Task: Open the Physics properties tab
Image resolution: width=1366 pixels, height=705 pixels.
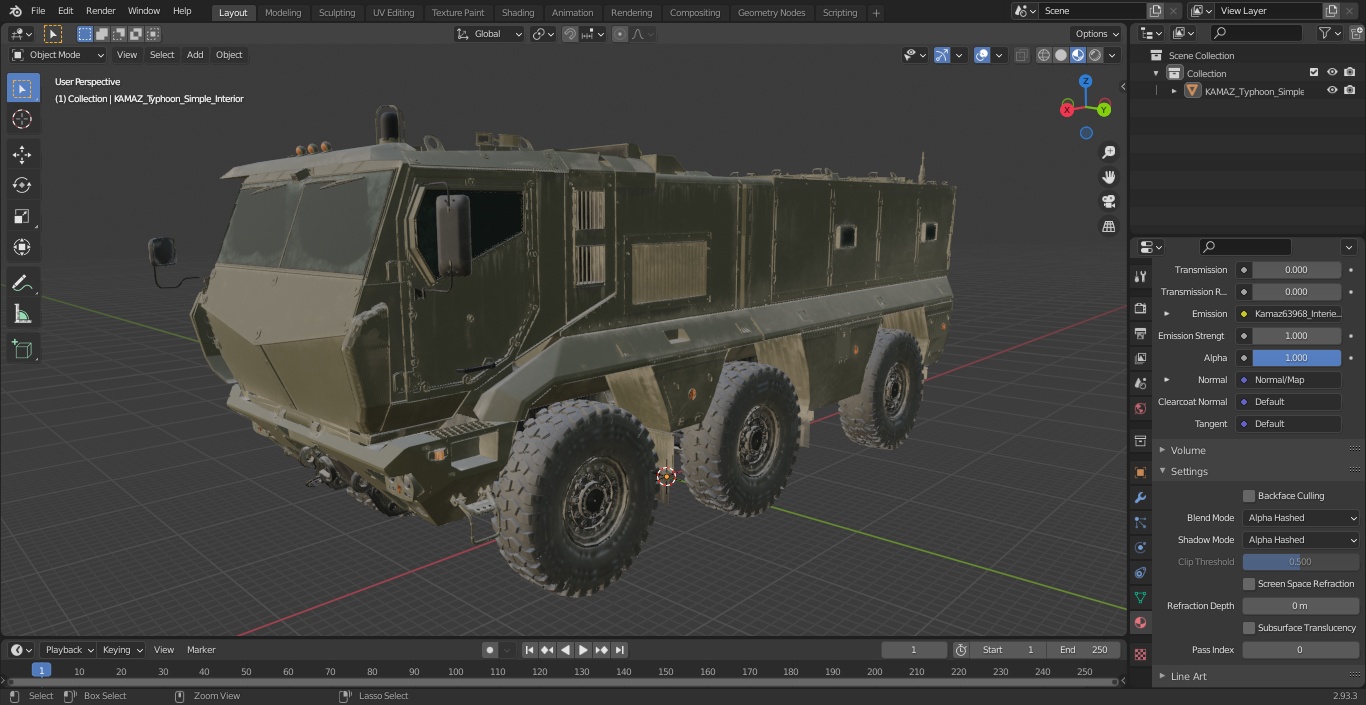Action: point(1140,547)
